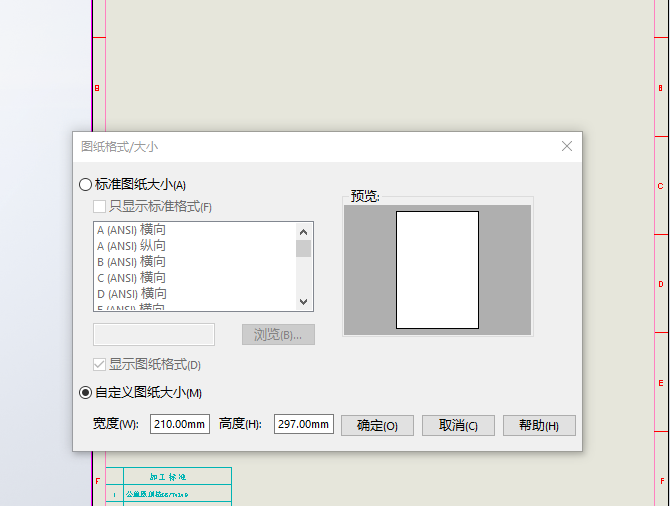Click the sheet list scroll-down arrow

304,302
